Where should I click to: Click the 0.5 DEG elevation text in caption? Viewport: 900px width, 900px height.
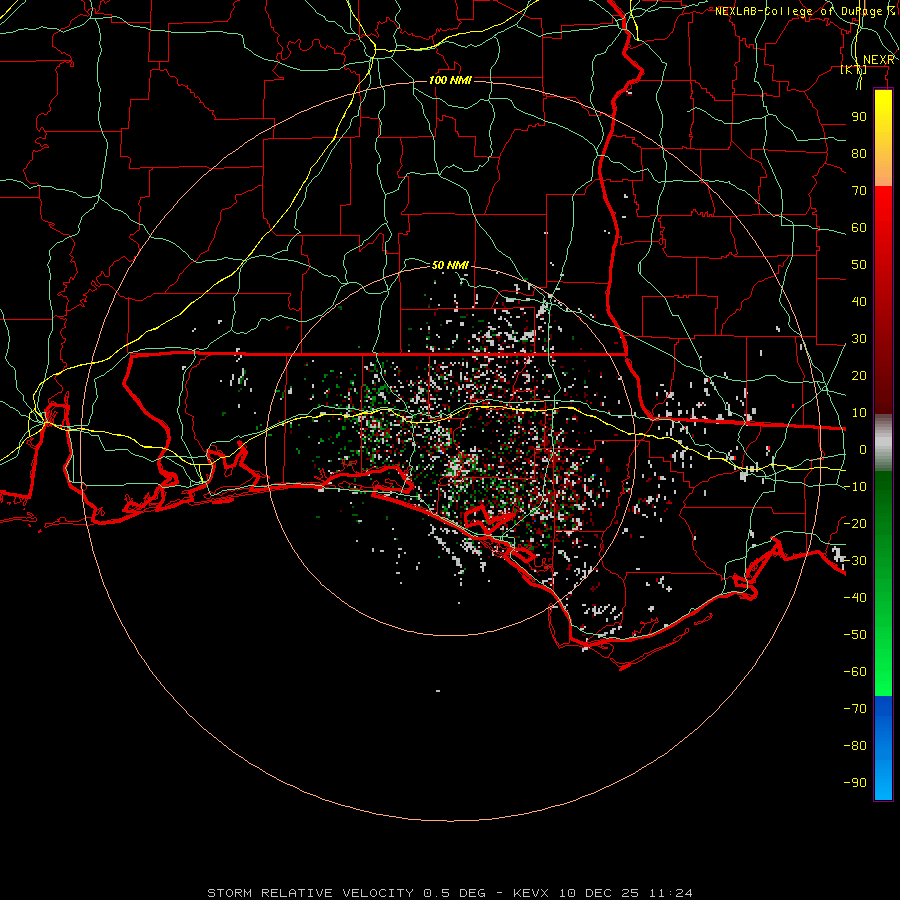tap(455, 893)
